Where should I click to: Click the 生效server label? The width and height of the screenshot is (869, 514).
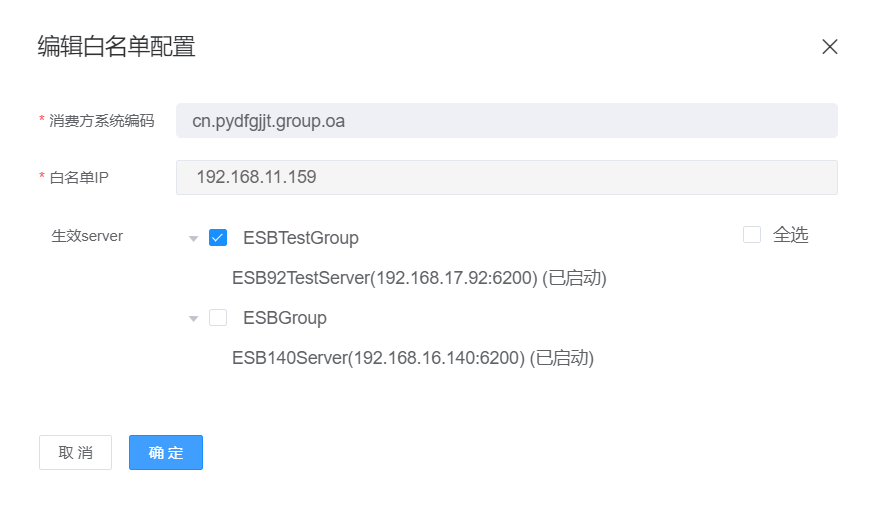[87, 236]
